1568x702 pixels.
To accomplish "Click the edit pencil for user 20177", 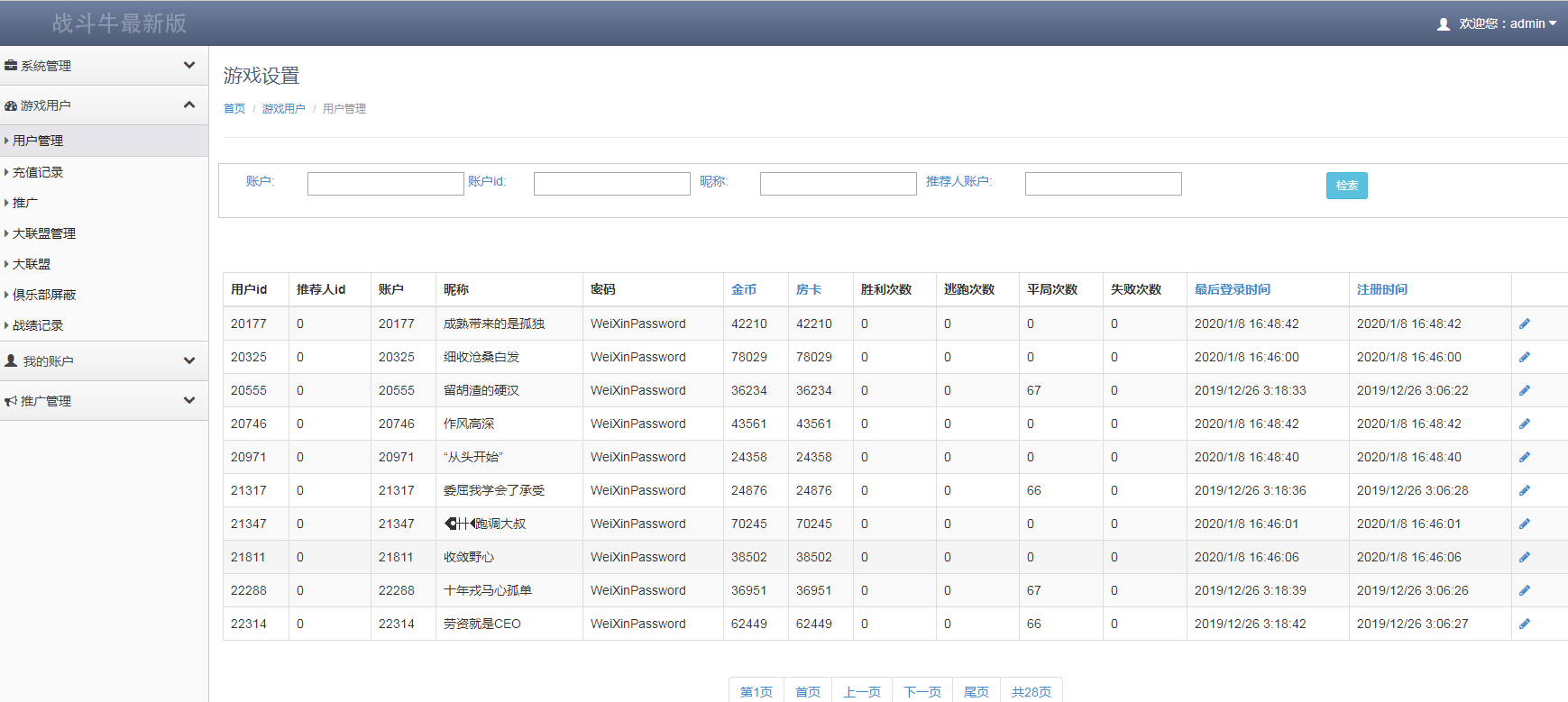I will click(x=1524, y=324).
